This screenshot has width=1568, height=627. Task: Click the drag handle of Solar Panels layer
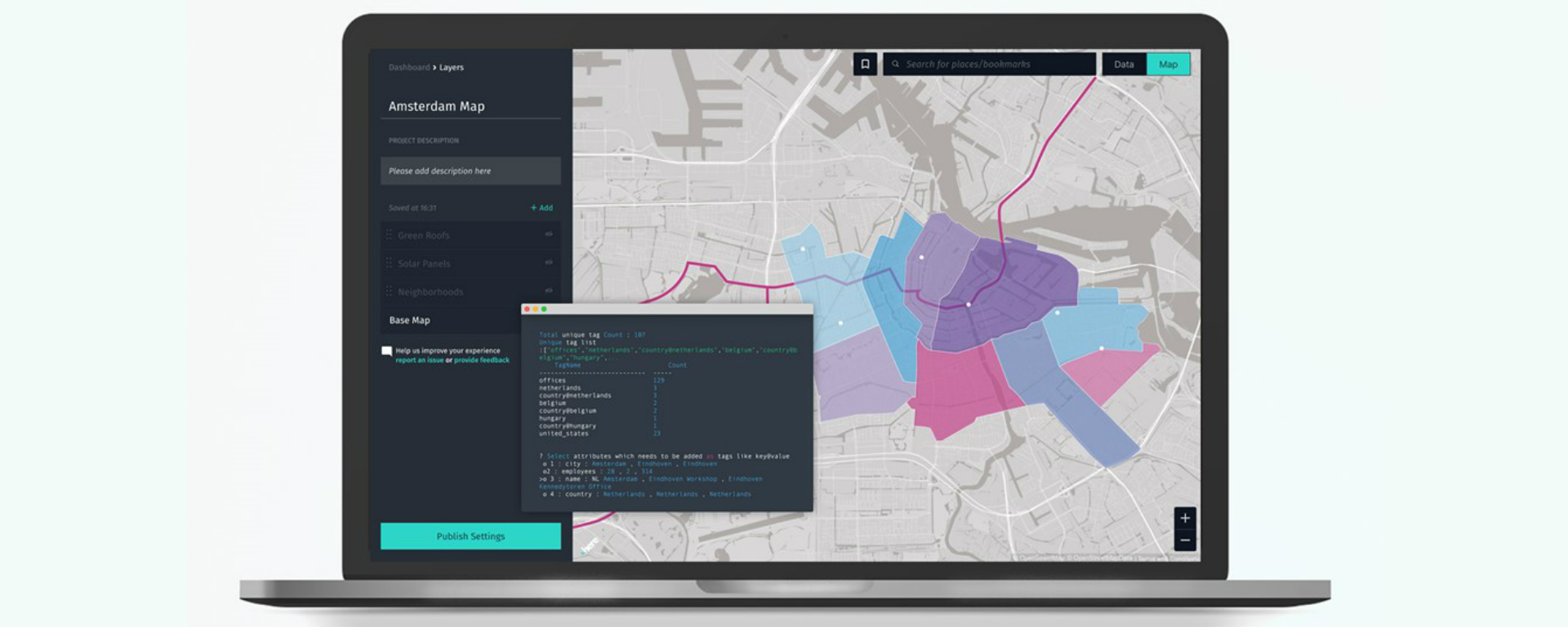(389, 264)
